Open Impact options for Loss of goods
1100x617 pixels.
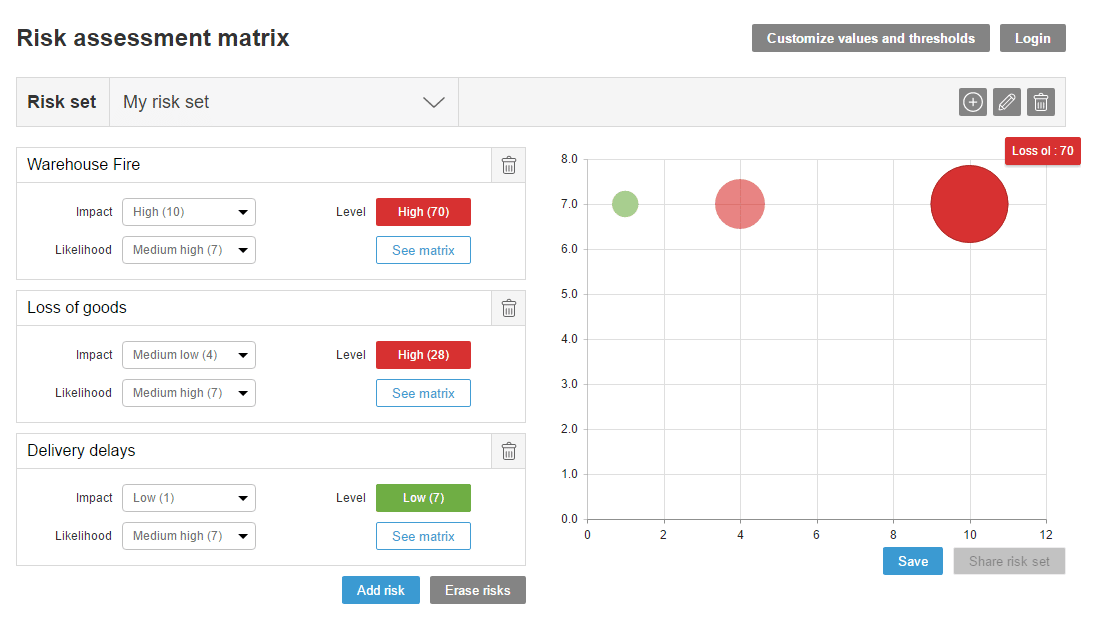[x=188, y=354]
